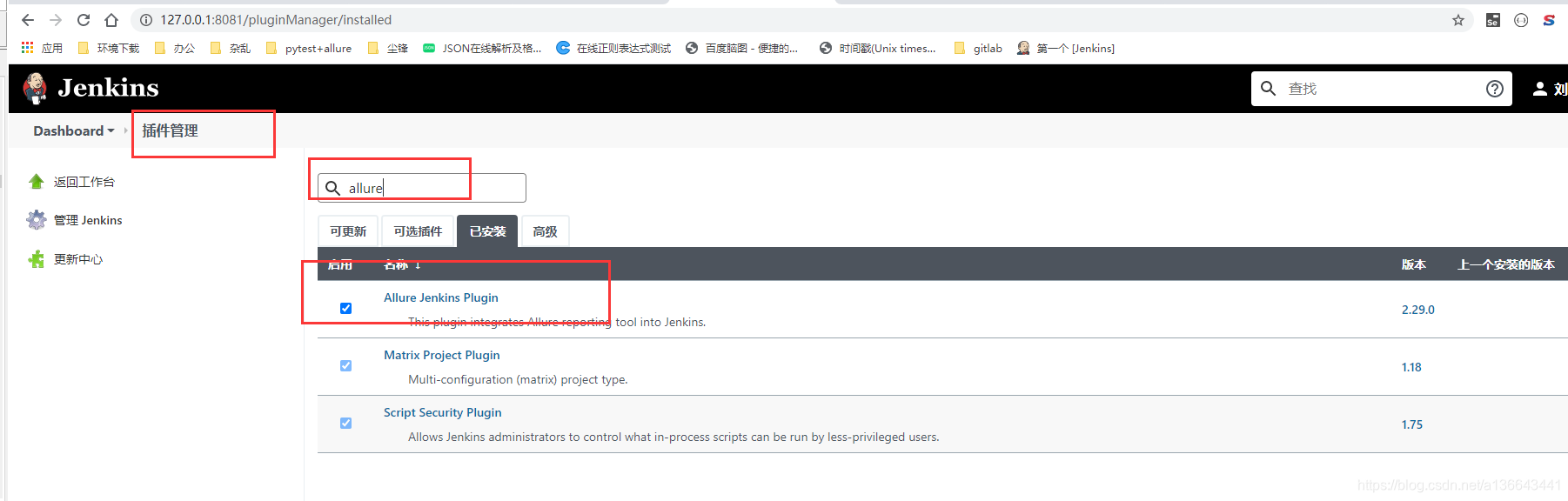Open the apps grid bookmark icon
The image size is (1568, 501).
click(27, 48)
